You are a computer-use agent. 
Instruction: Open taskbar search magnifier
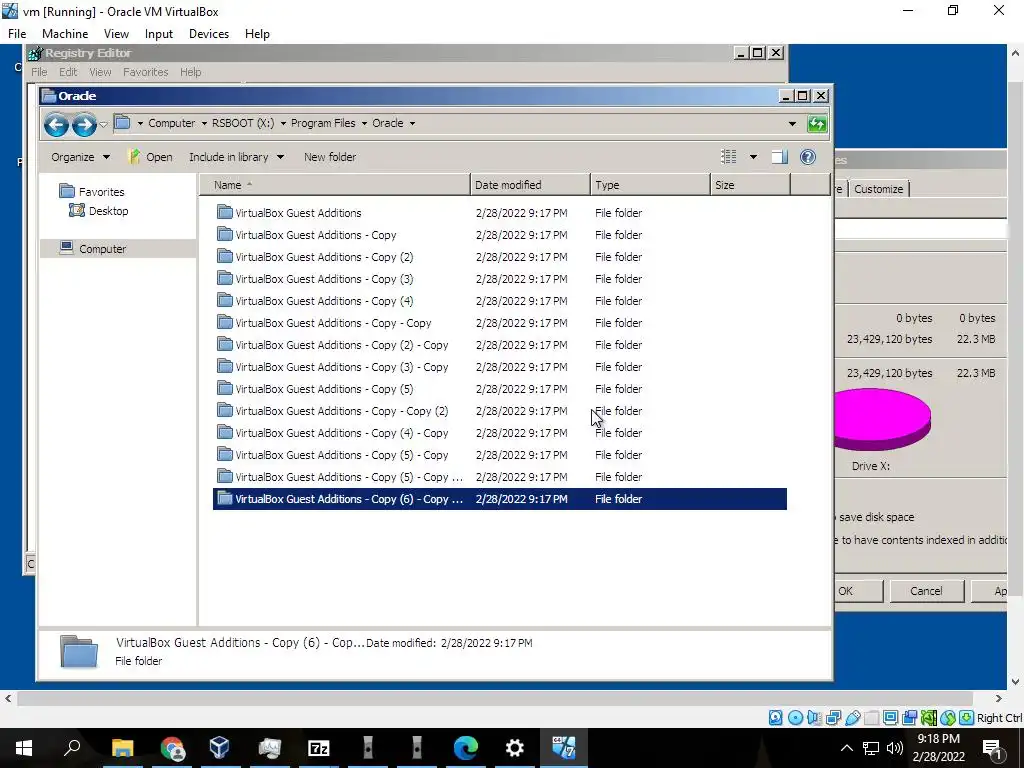pyautogui.click(x=72, y=748)
